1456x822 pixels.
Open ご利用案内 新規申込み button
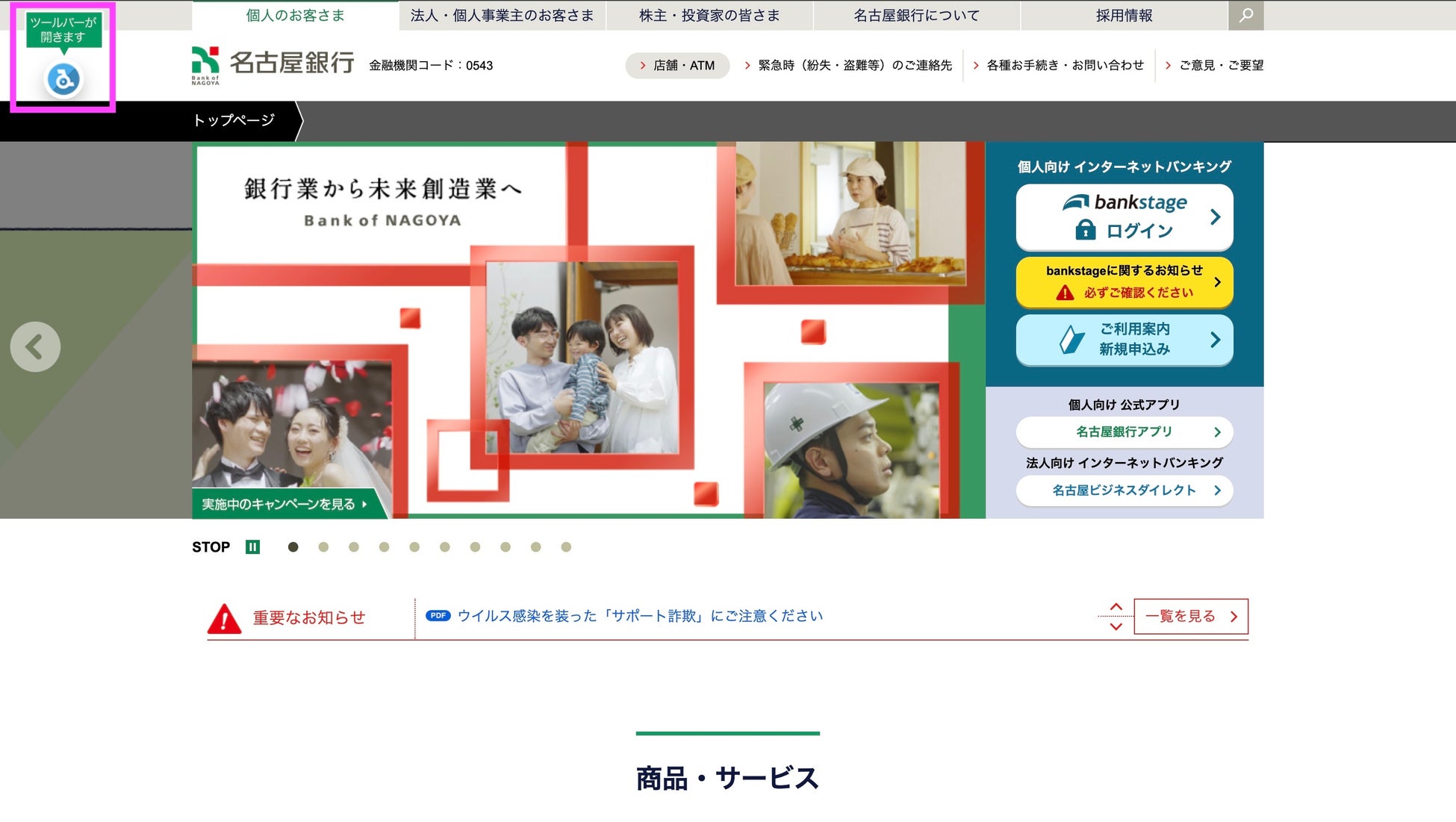click(1124, 339)
